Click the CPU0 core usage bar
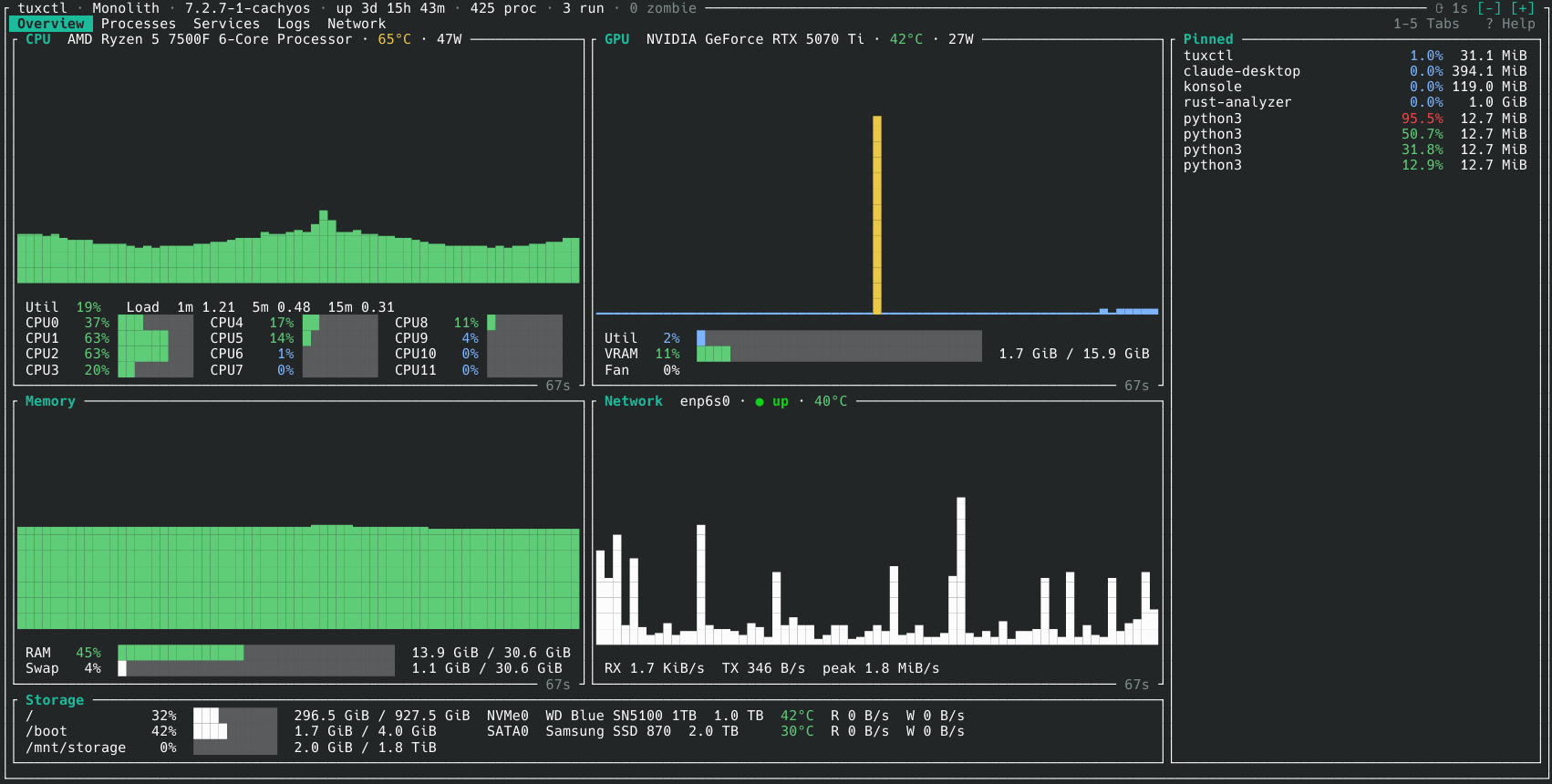The width and height of the screenshot is (1552, 784). [x=155, y=323]
